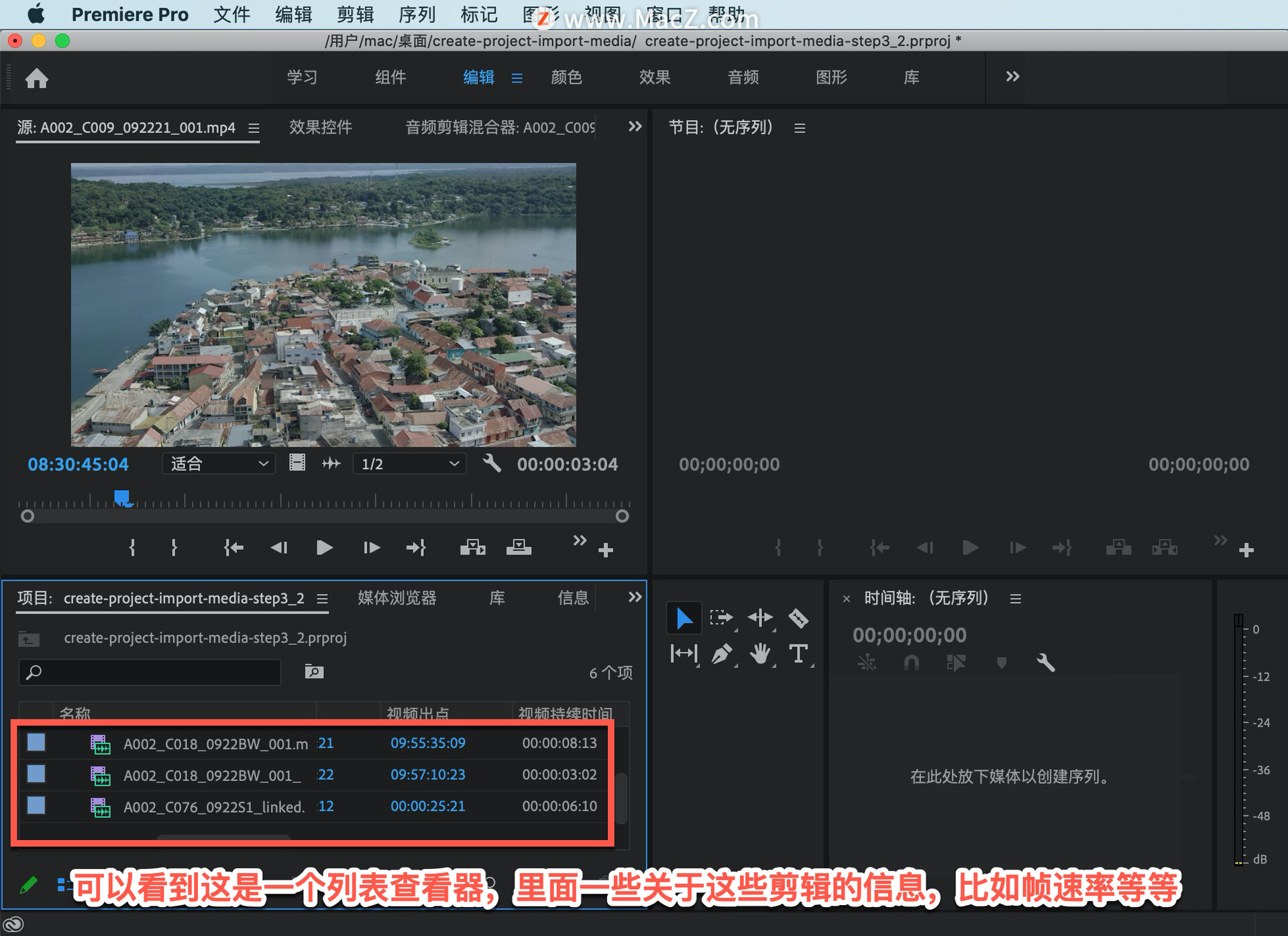Go to Out point in Source monitor
This screenshot has height=936, width=1288.
coord(416,548)
